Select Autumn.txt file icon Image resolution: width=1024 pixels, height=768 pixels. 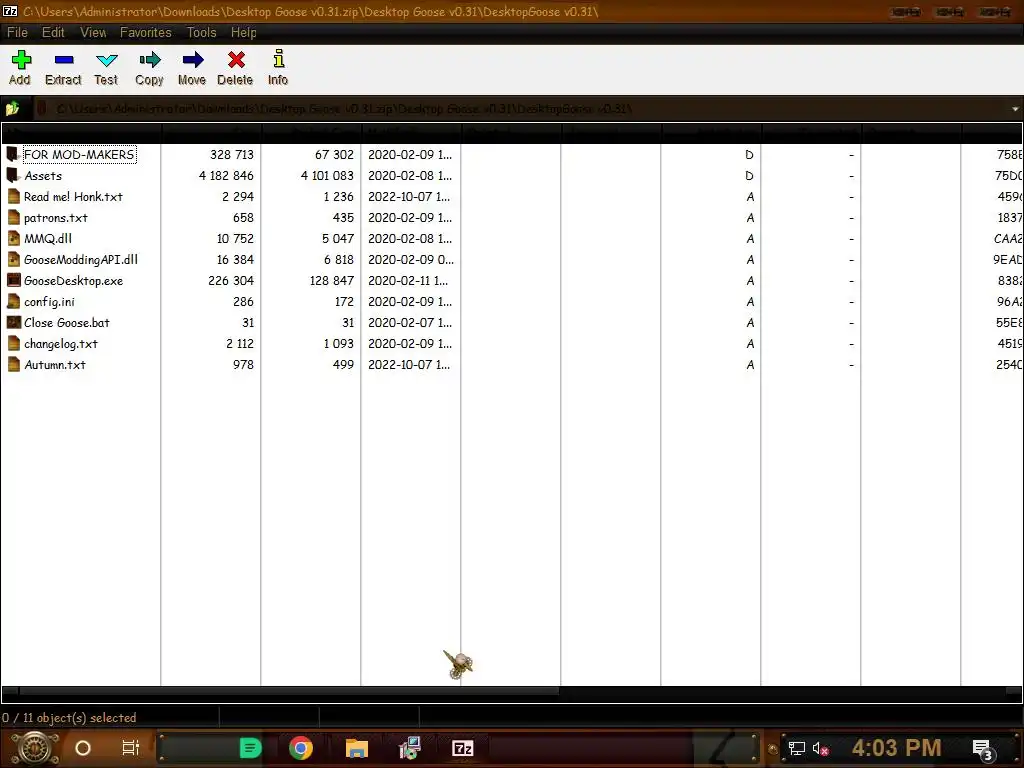pos(14,364)
